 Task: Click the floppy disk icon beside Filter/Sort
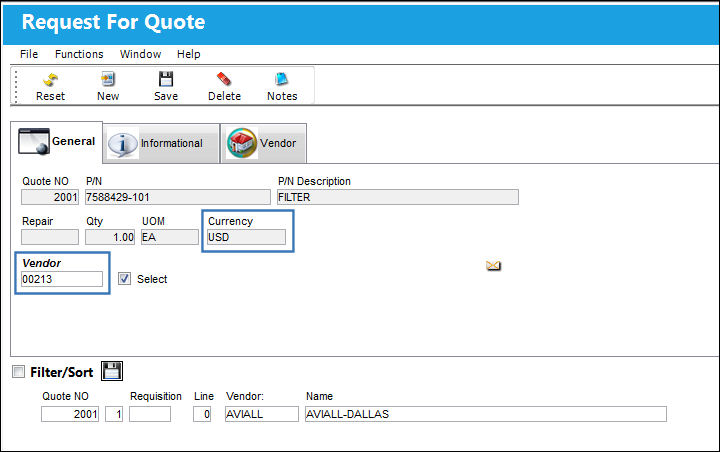coord(112,371)
